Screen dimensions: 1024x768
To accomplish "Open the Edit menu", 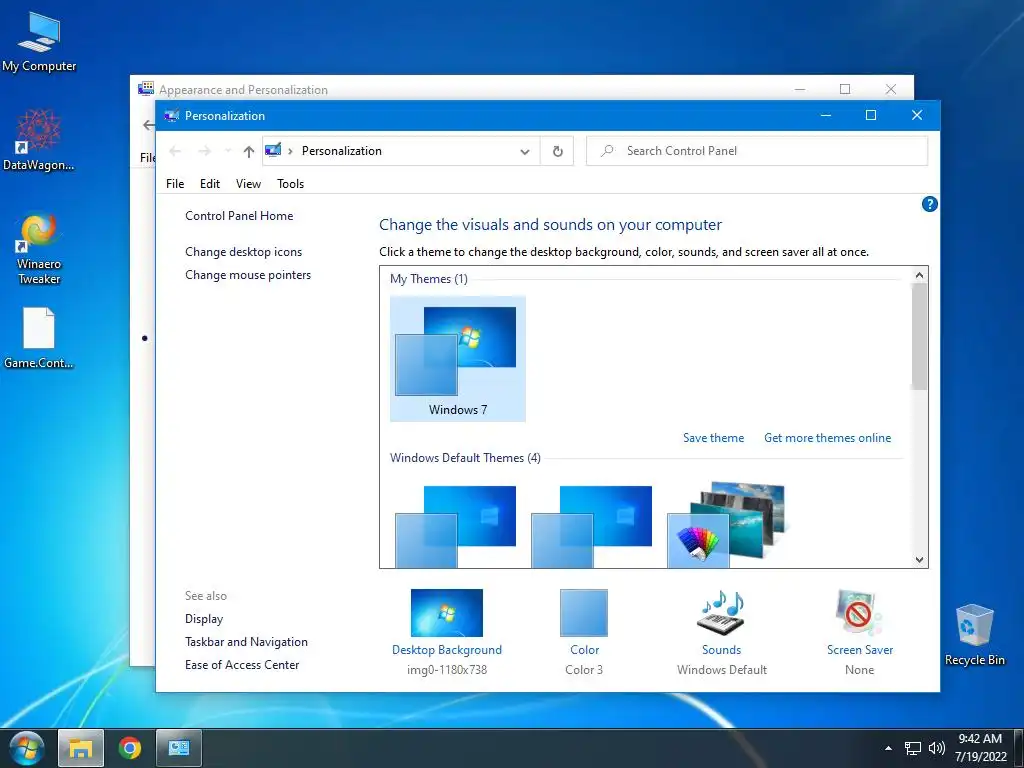I will pos(210,184).
